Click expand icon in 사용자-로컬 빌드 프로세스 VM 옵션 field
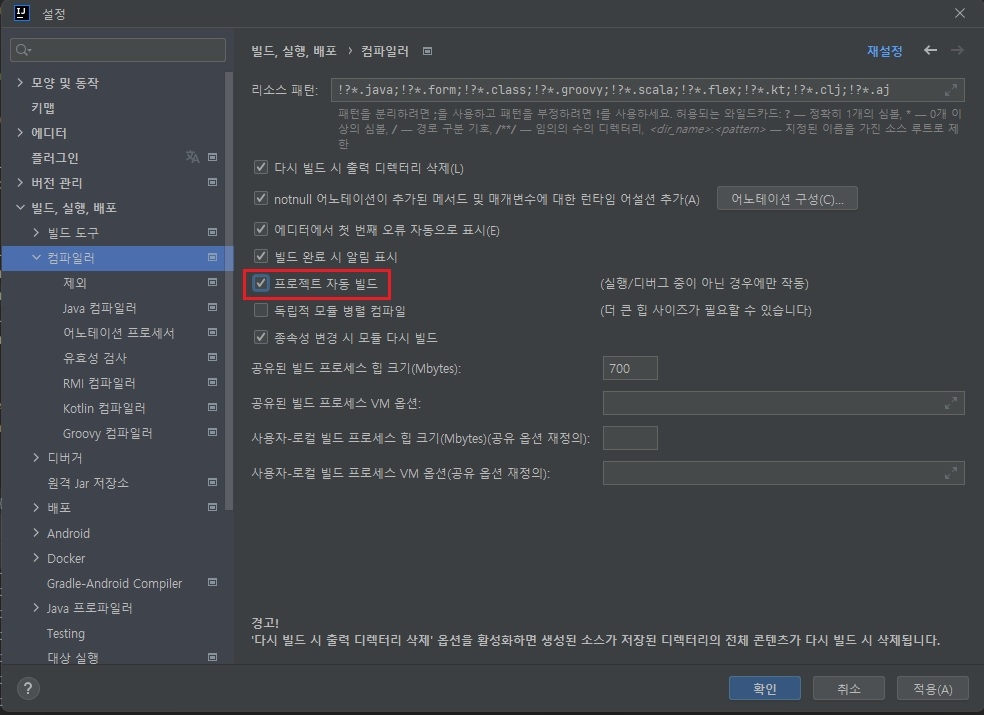The width and height of the screenshot is (984, 715). (951, 473)
